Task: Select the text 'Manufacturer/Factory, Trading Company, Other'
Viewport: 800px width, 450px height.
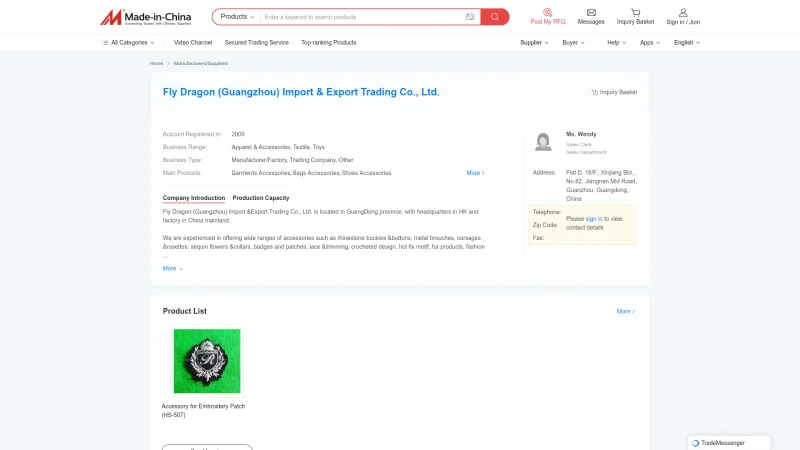Action: coord(292,160)
